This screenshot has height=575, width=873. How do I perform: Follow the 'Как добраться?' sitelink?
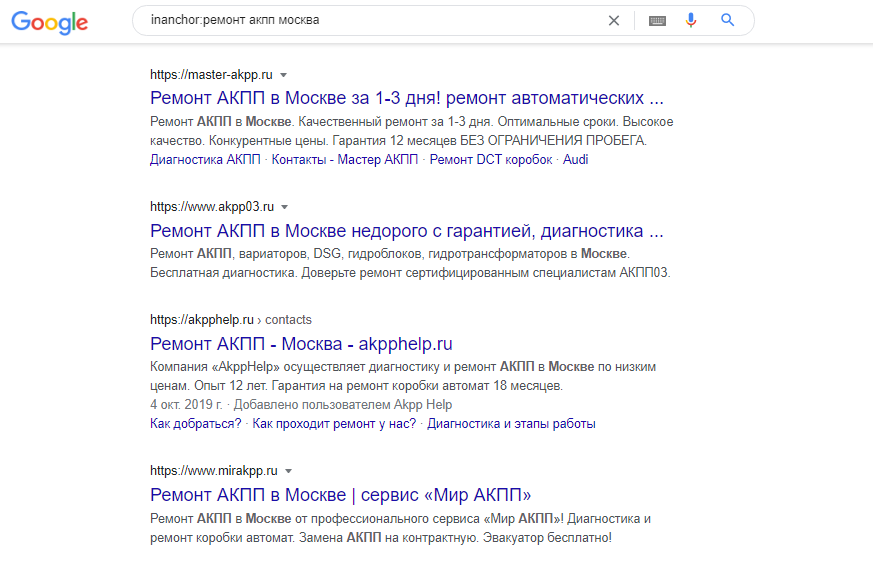(x=195, y=424)
